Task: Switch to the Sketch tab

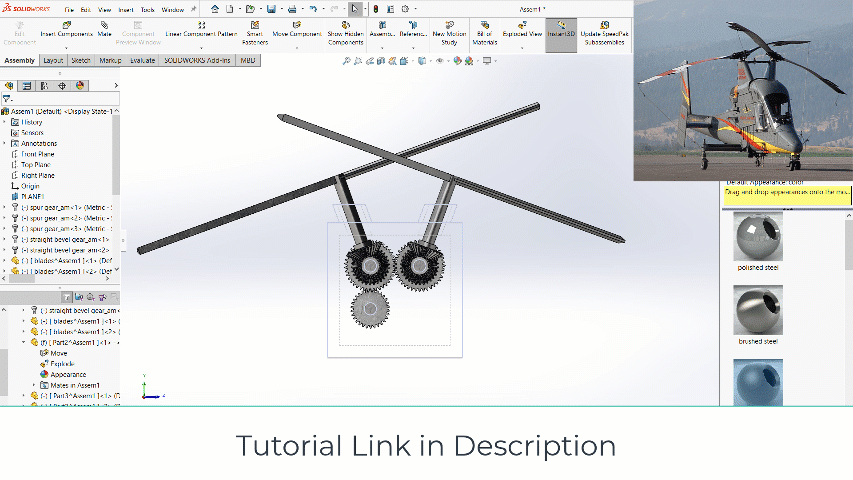Action: click(81, 60)
